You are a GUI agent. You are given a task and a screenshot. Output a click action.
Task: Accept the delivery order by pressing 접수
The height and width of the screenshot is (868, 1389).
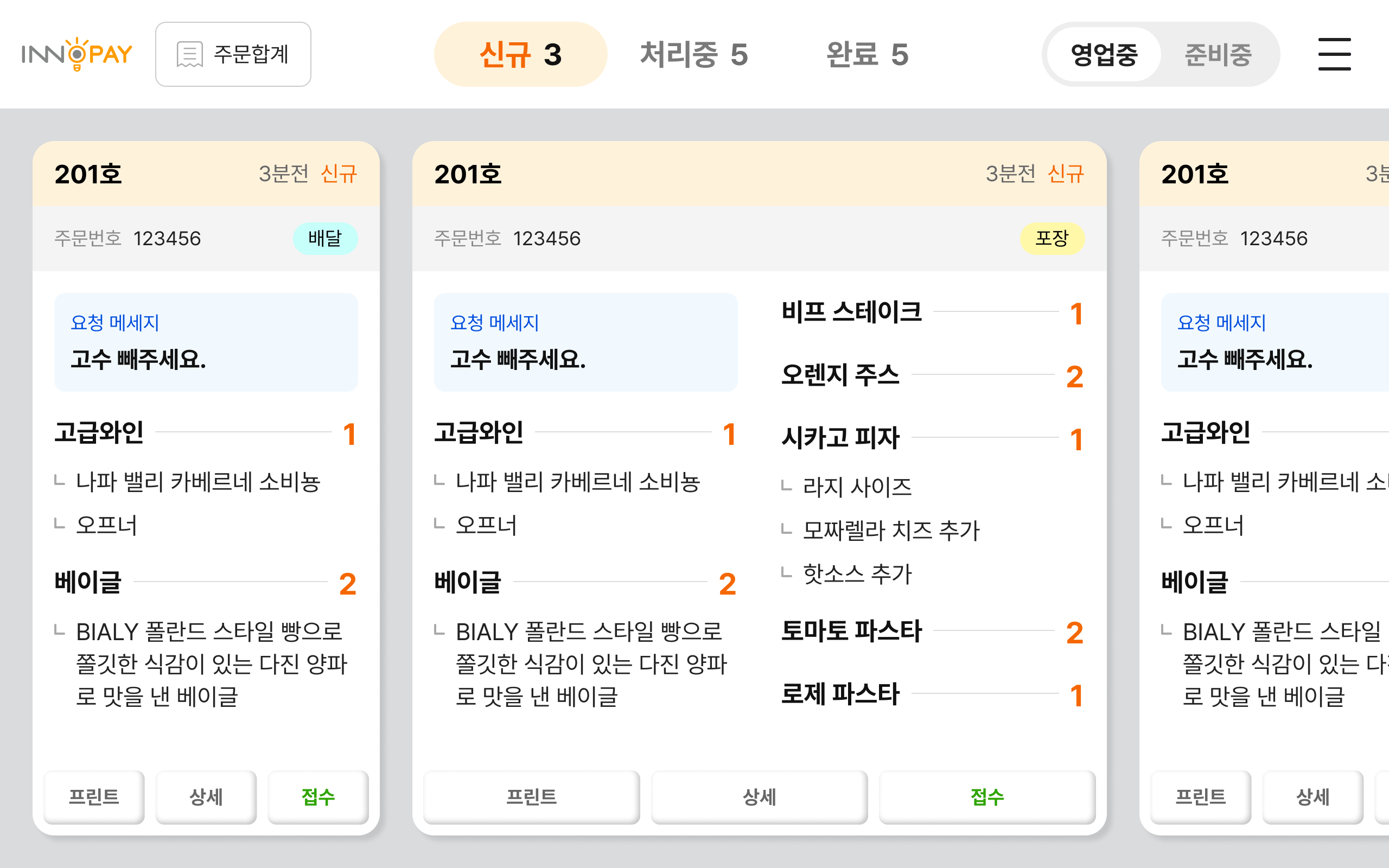[317, 797]
